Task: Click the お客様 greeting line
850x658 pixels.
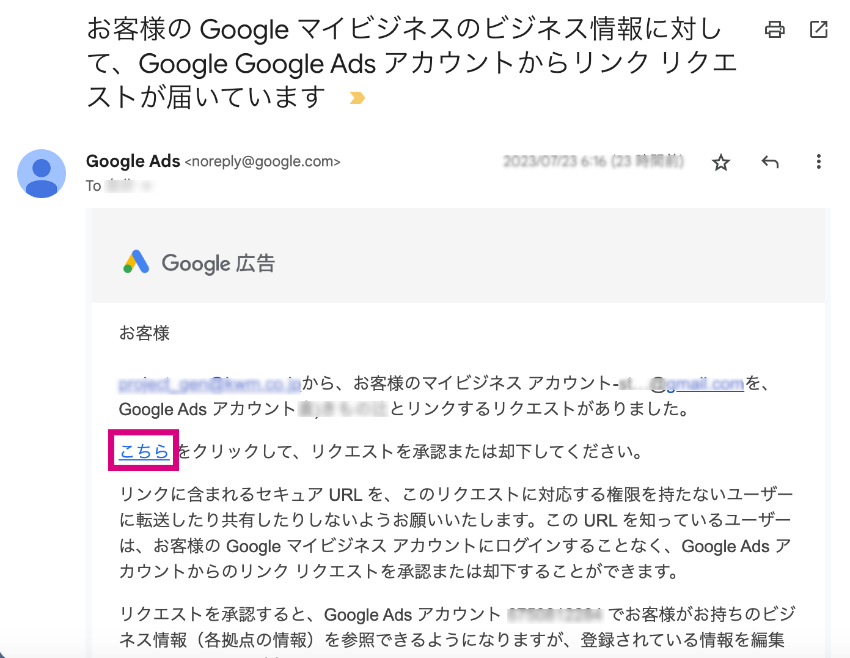Action: [144, 333]
